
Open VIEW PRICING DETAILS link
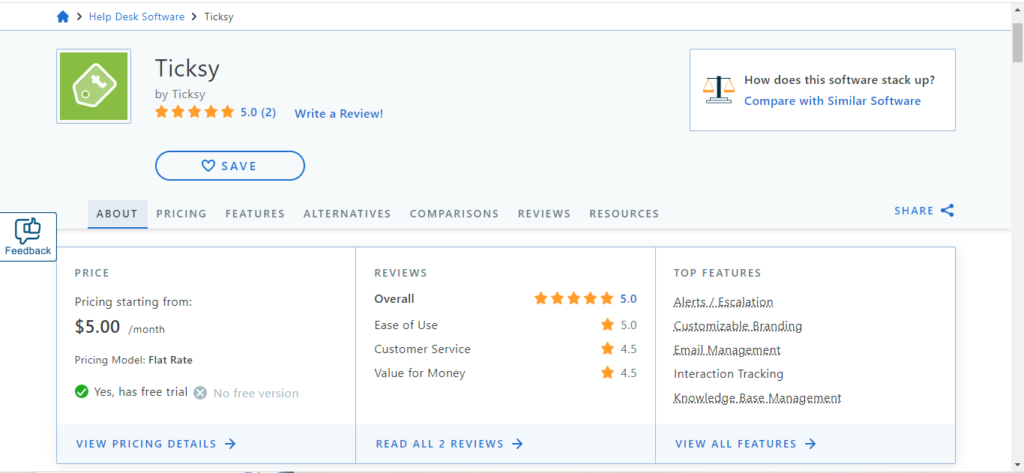point(156,444)
